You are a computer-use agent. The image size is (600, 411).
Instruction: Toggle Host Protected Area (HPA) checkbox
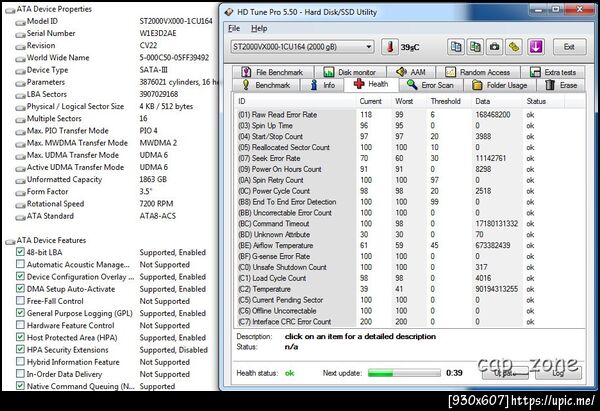pos(20,337)
